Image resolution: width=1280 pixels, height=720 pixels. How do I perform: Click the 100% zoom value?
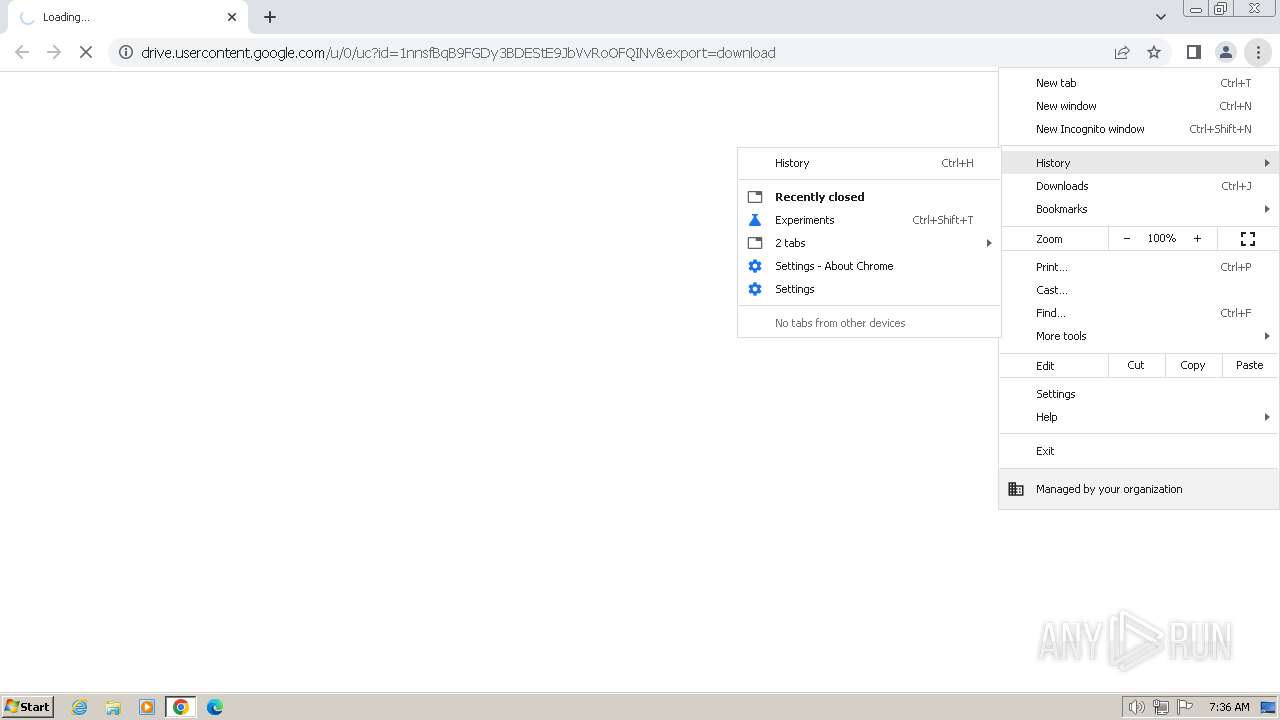1162,238
